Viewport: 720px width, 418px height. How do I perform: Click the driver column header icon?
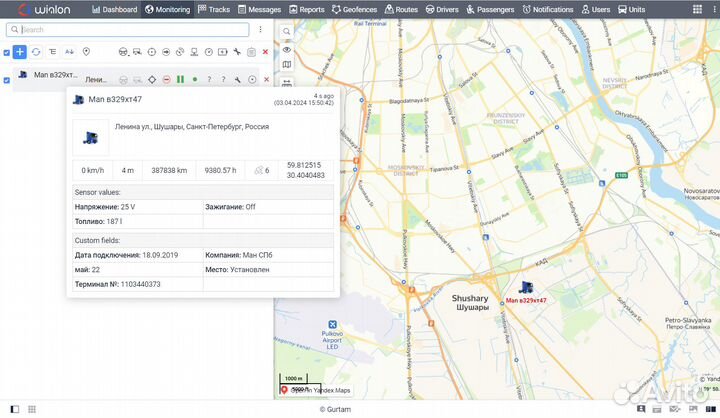123,52
